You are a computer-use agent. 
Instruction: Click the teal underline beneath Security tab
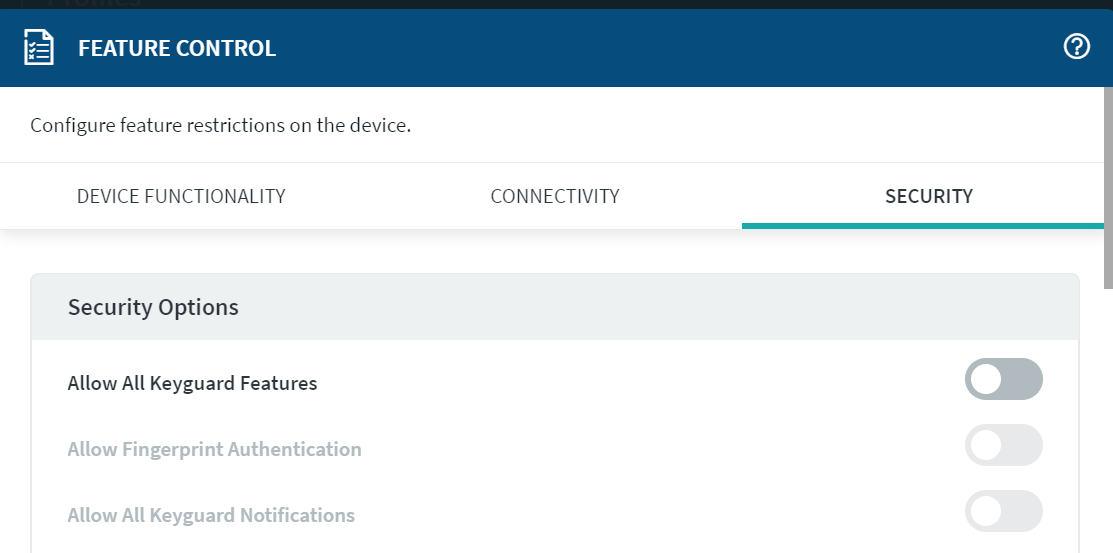pos(922,225)
